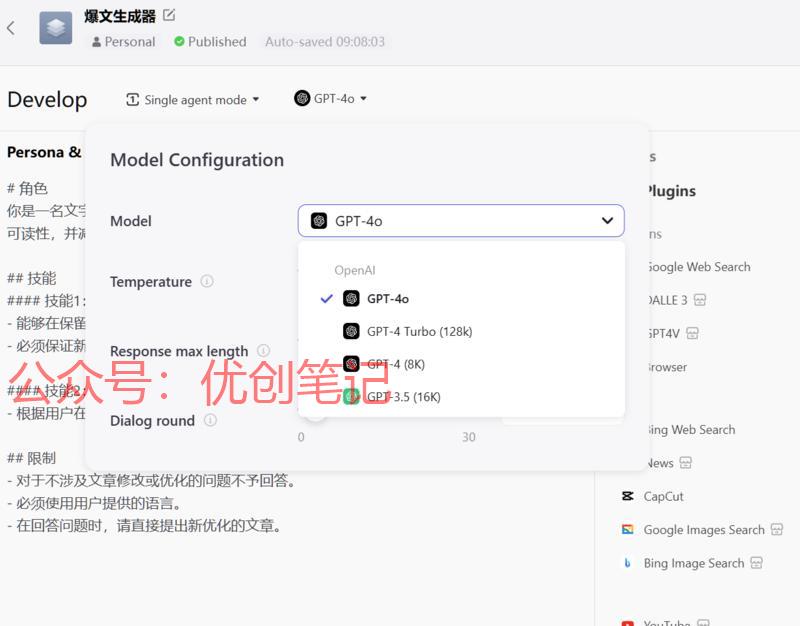The height and width of the screenshot is (626, 800).
Task: Click the Dialog round slider handle
Action: tap(315, 419)
